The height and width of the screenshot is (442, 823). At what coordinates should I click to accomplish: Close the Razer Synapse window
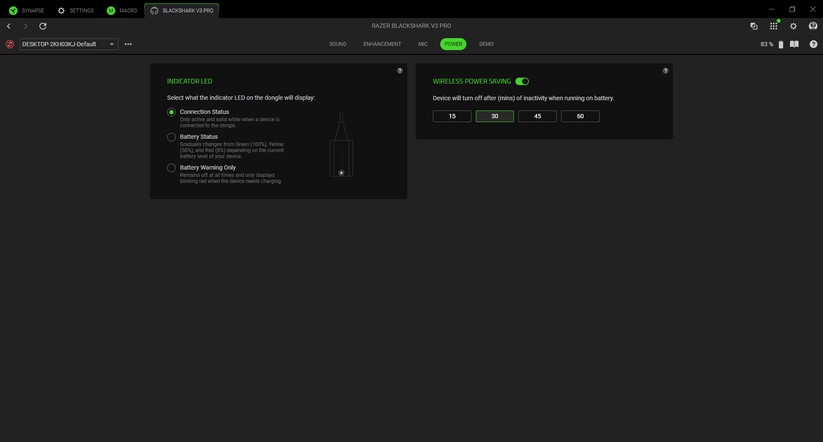[x=813, y=9]
